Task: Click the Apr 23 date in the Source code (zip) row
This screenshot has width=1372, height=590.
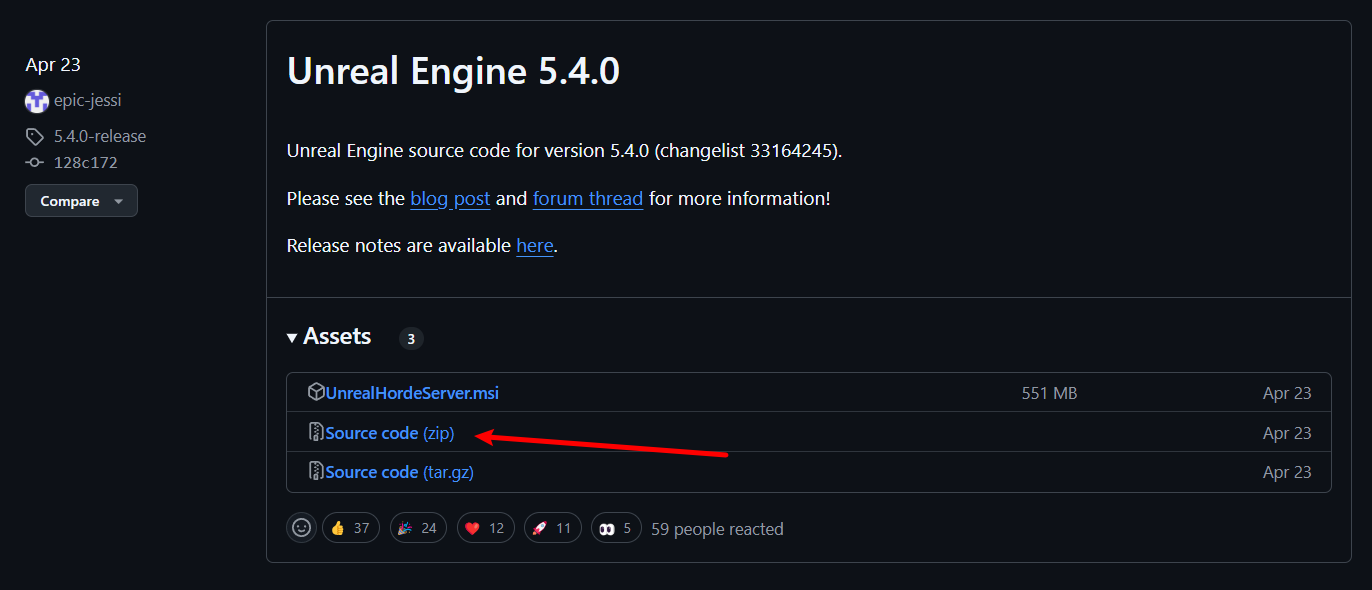Action: [x=1287, y=433]
